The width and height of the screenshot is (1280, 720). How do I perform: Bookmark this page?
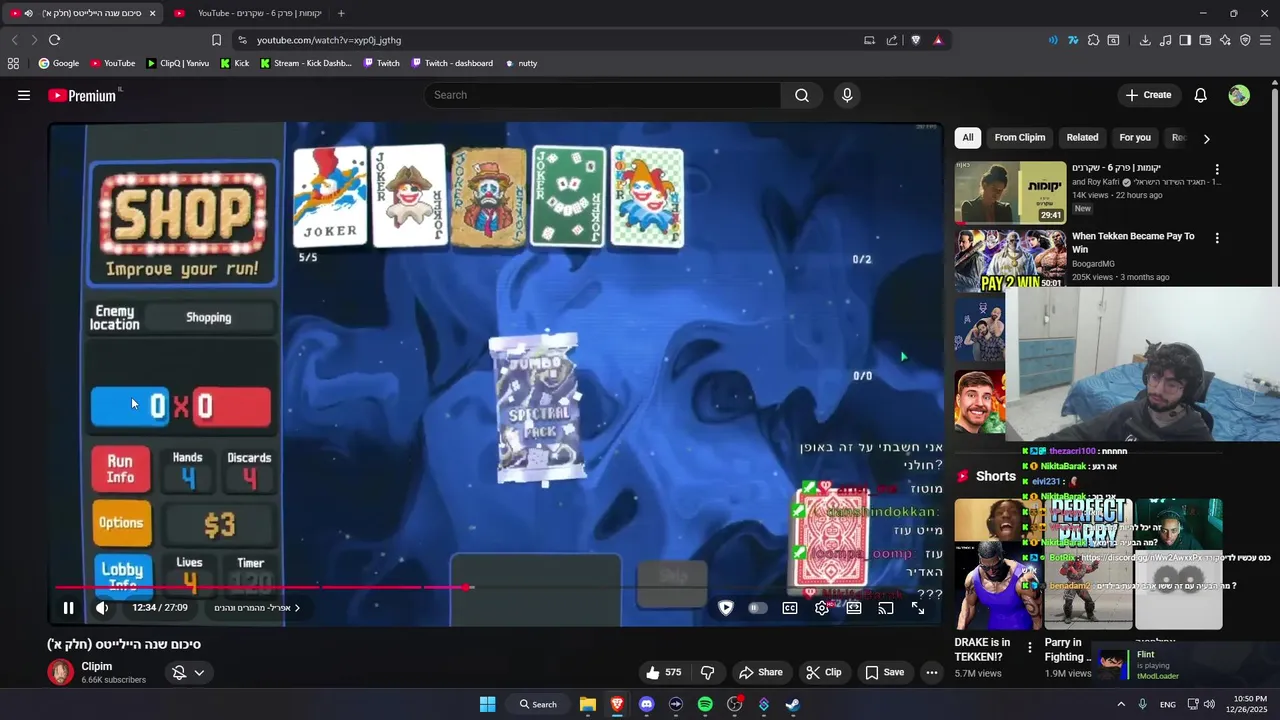[x=216, y=40]
